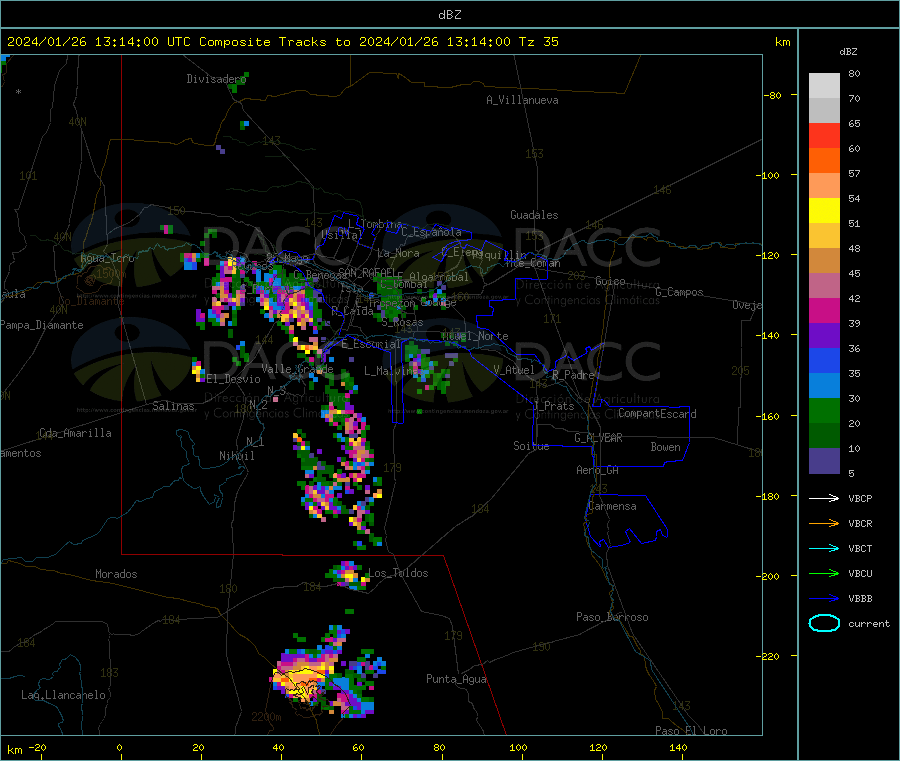Click the 'C_Española' location label
The width and height of the screenshot is (900, 761).
click(x=431, y=232)
